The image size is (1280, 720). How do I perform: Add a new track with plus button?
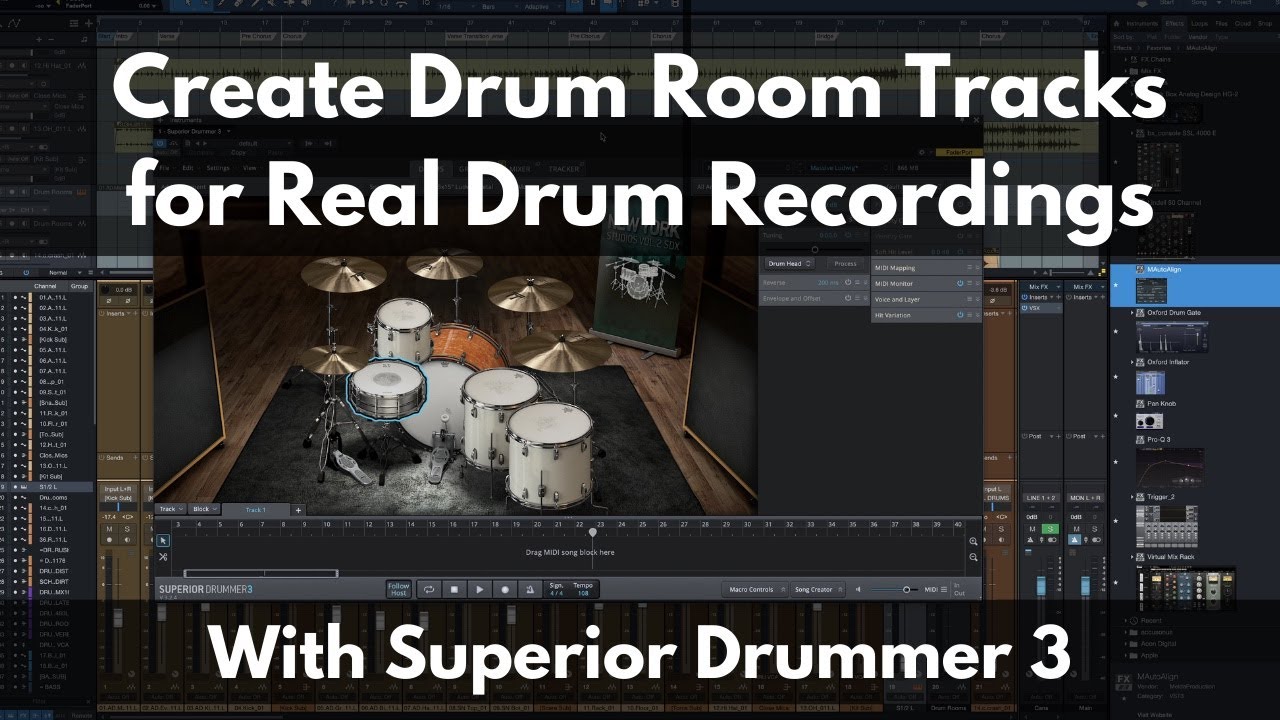click(x=297, y=510)
